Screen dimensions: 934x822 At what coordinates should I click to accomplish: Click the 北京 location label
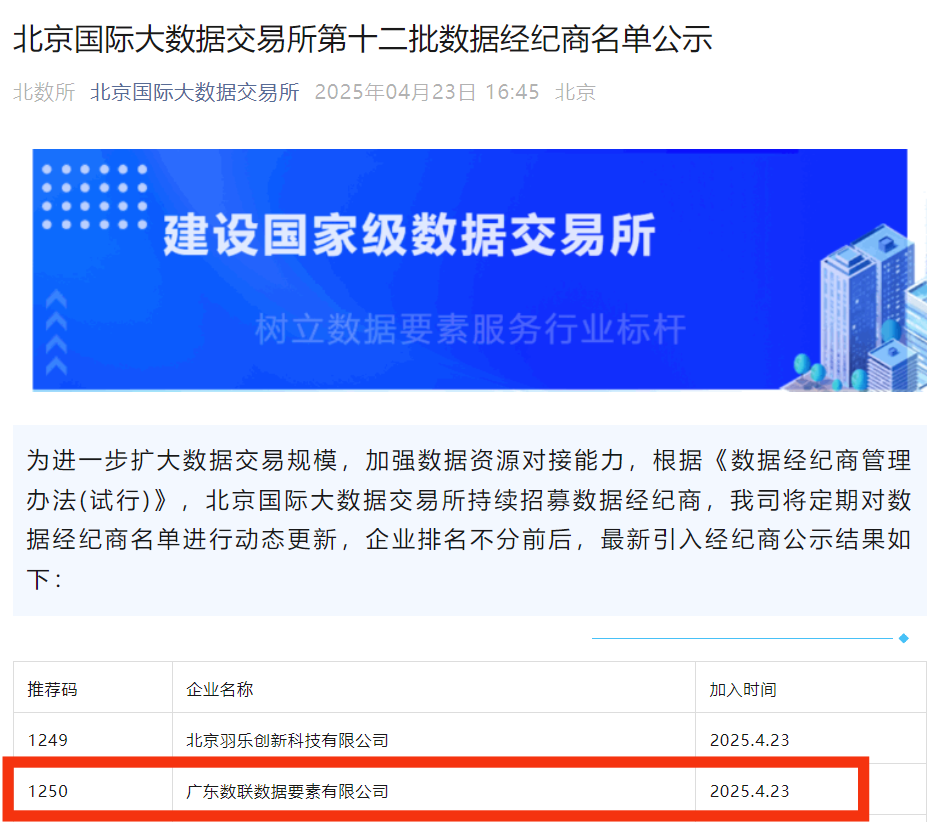575,93
